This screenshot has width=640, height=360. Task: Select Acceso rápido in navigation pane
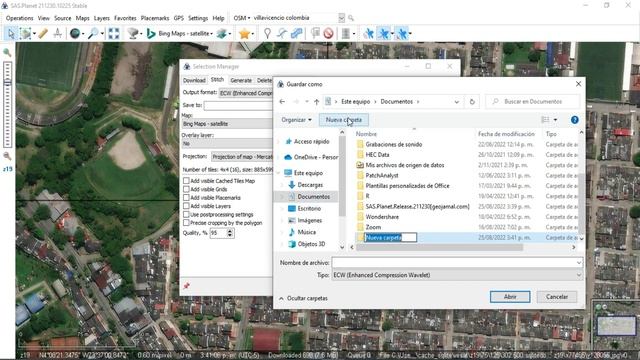[x=311, y=142]
